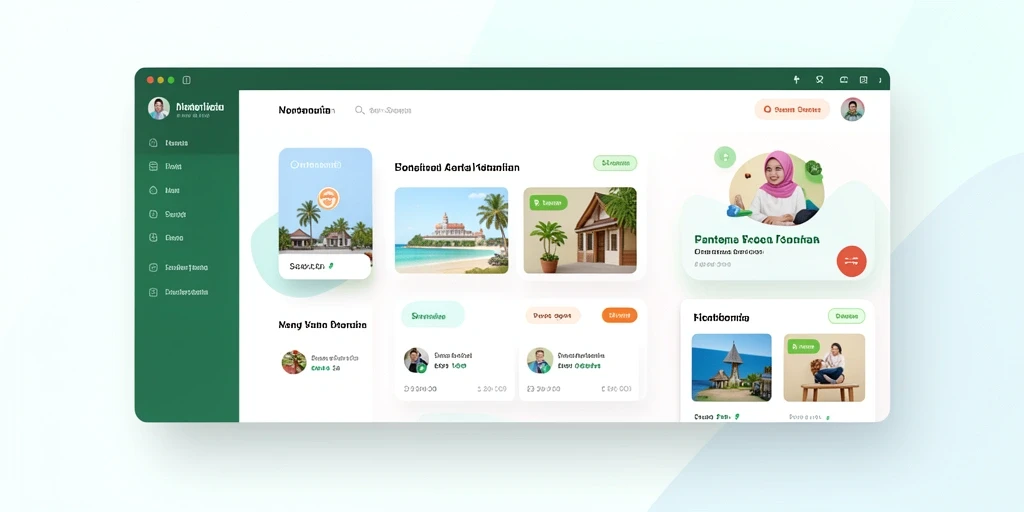The image size is (1024, 512).
Task: Open the round plant avatar list item
Action: tap(294, 362)
